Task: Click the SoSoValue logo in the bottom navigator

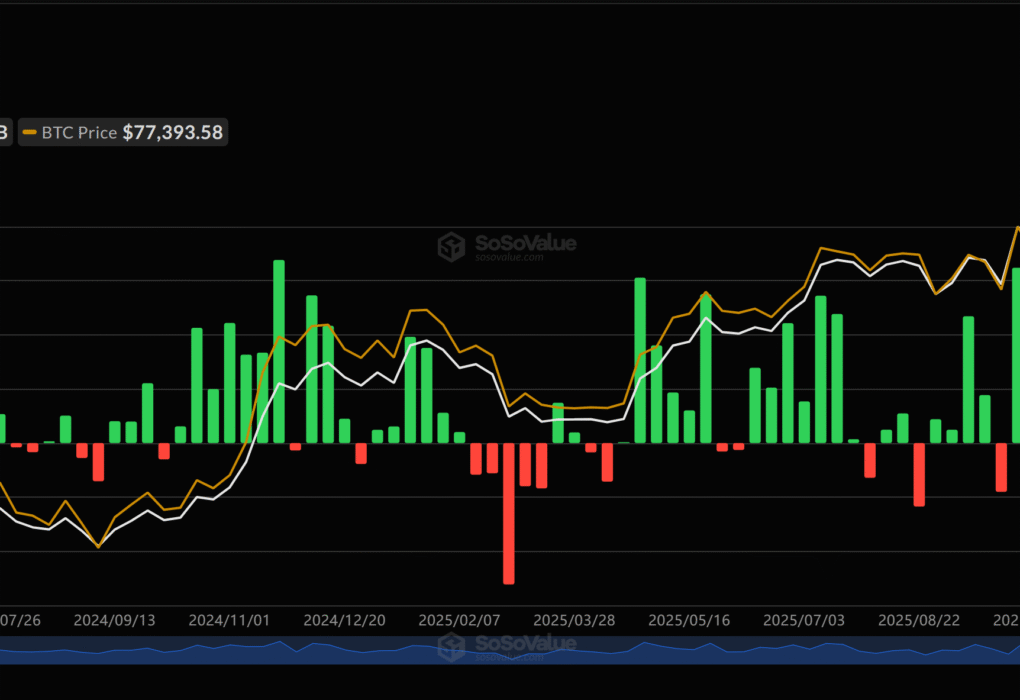Action: point(510,645)
